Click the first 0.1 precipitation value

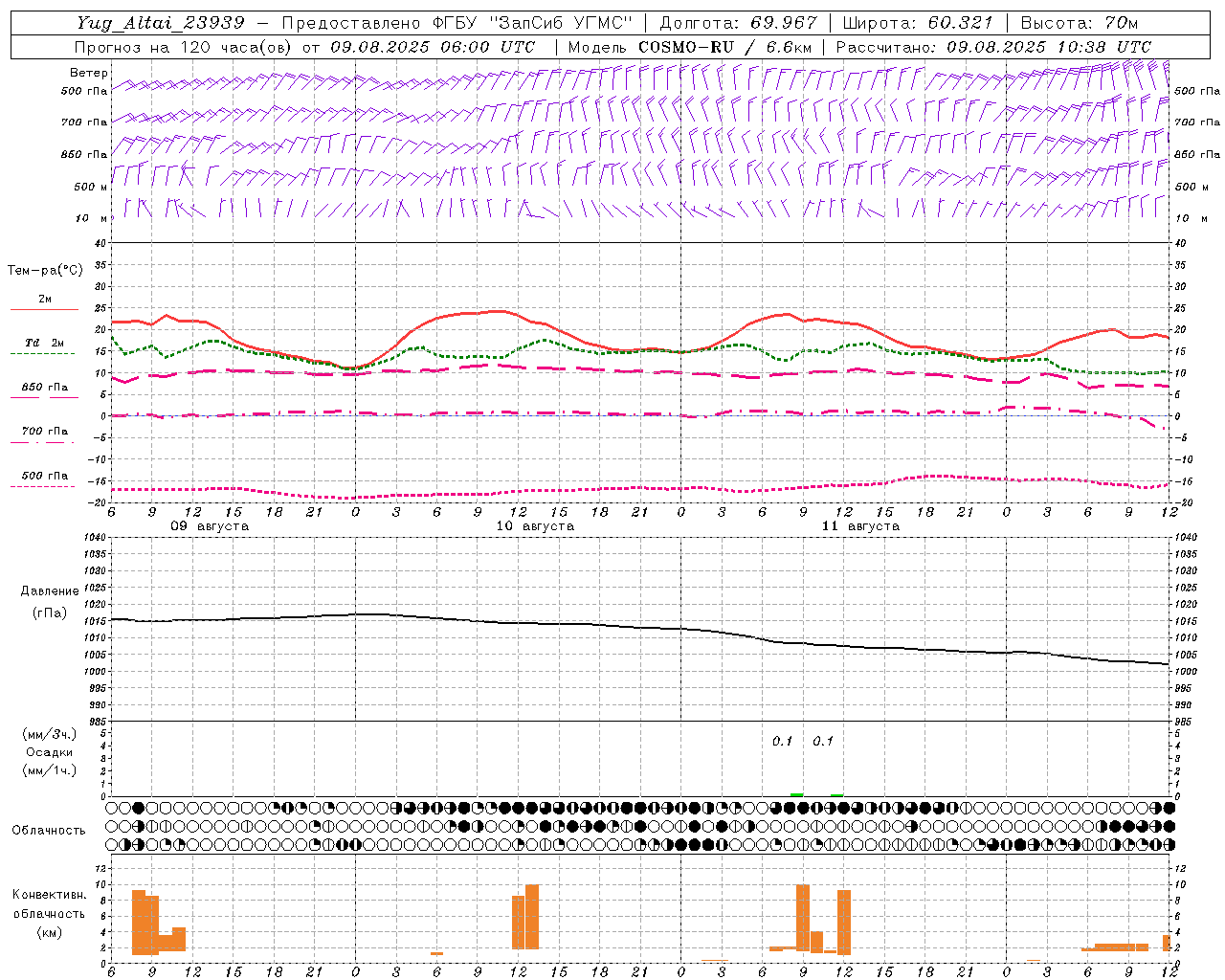[782, 741]
